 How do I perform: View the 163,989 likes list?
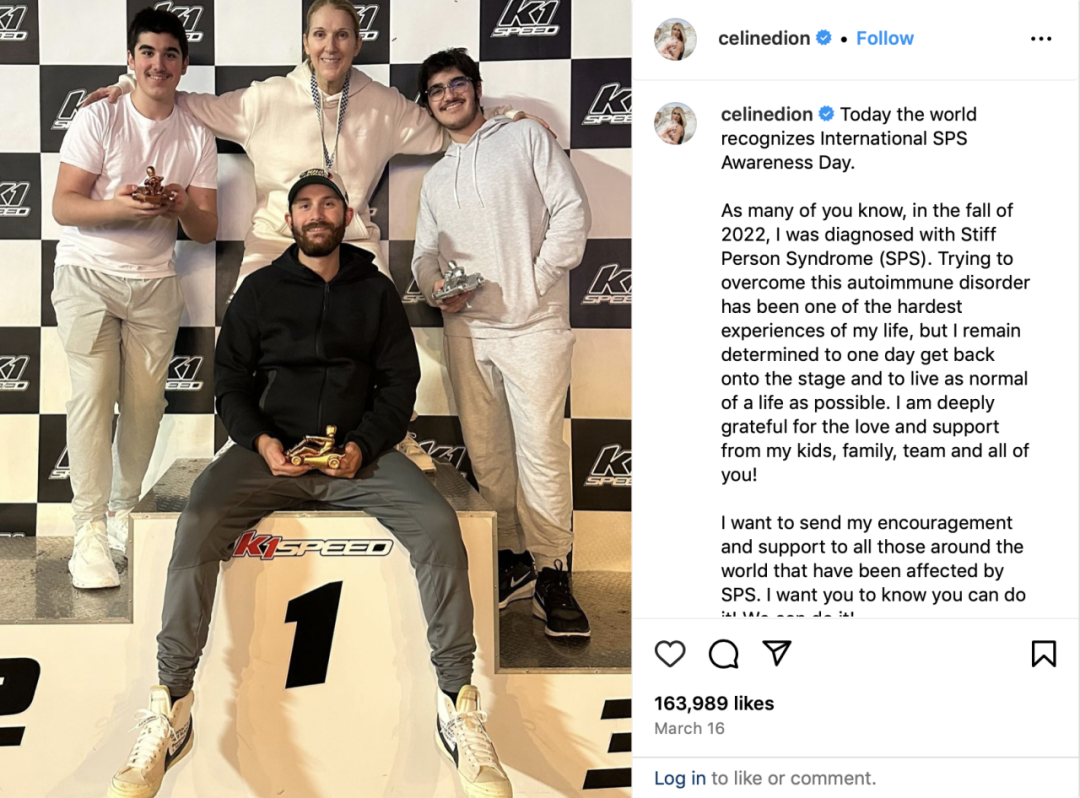[714, 703]
